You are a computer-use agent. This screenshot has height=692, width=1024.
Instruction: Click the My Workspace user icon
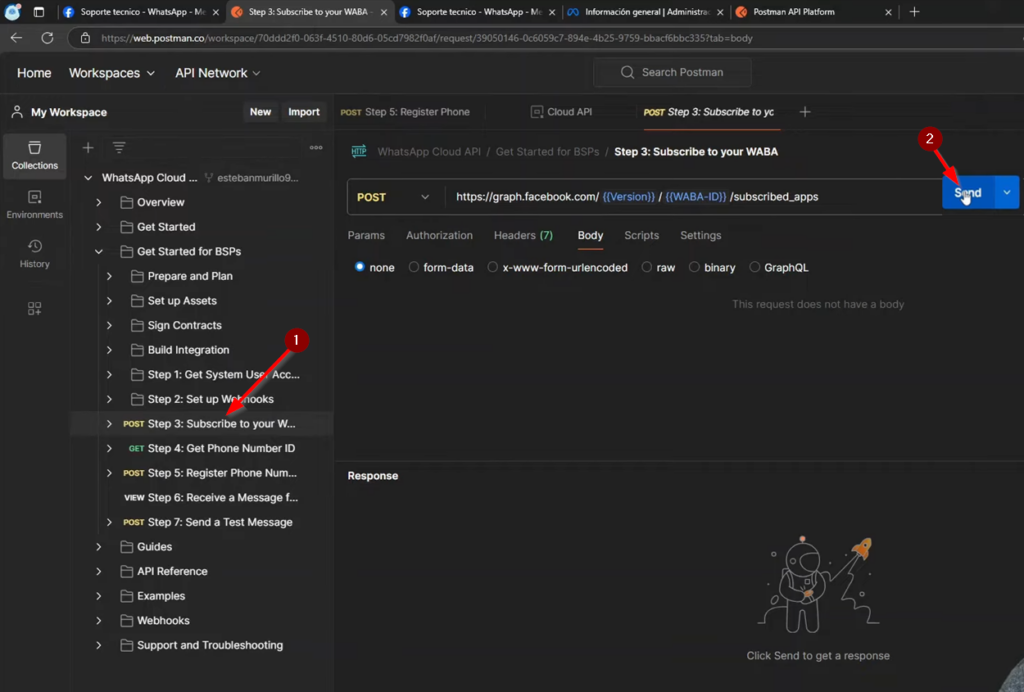[x=17, y=112]
